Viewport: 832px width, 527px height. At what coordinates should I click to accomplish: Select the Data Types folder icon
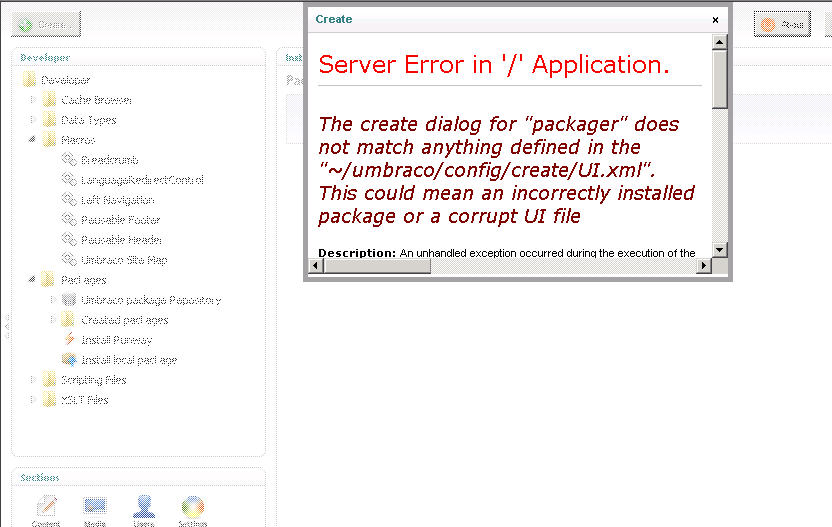pyautogui.click(x=49, y=120)
